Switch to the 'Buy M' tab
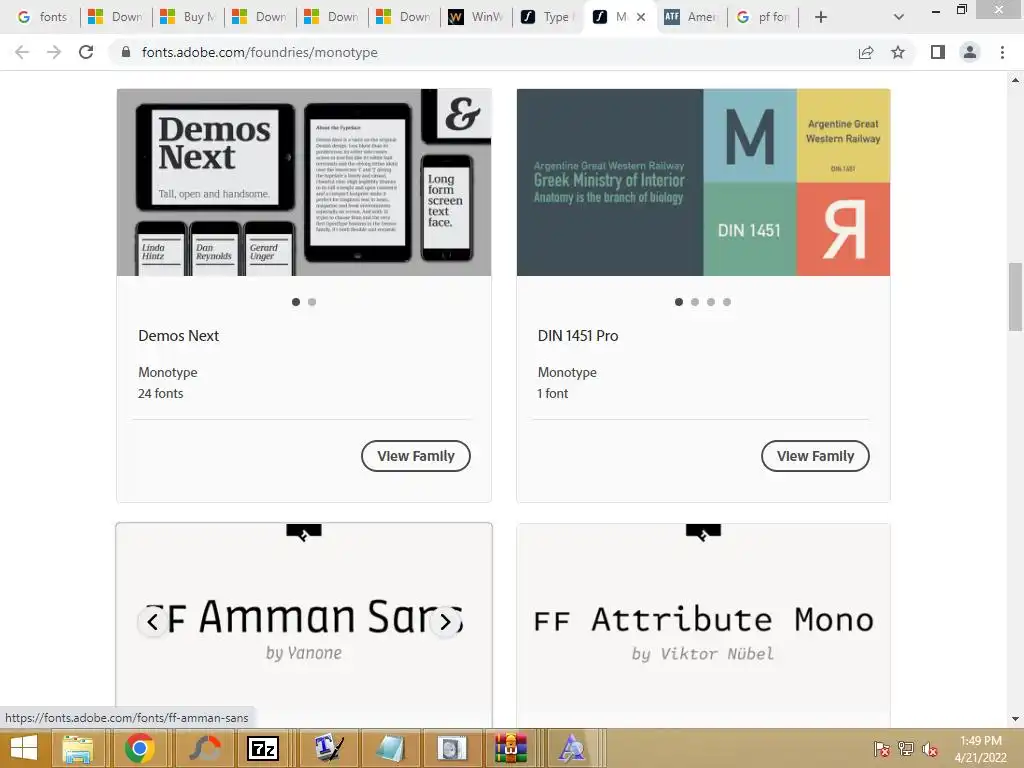Image resolution: width=1024 pixels, height=768 pixels. pyautogui.click(x=188, y=17)
